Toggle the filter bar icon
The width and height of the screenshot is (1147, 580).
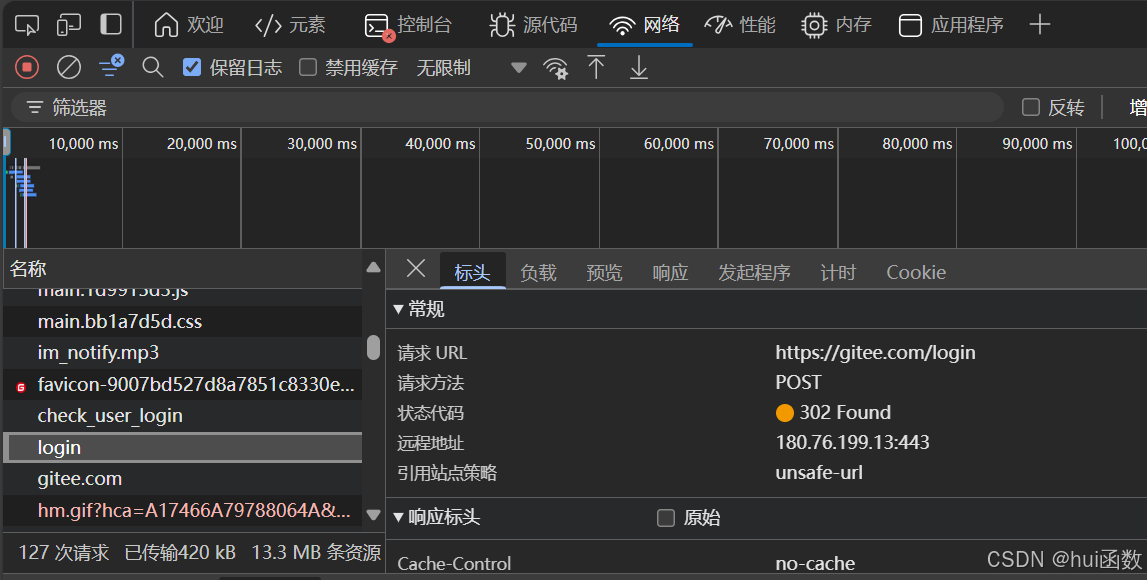pos(111,66)
